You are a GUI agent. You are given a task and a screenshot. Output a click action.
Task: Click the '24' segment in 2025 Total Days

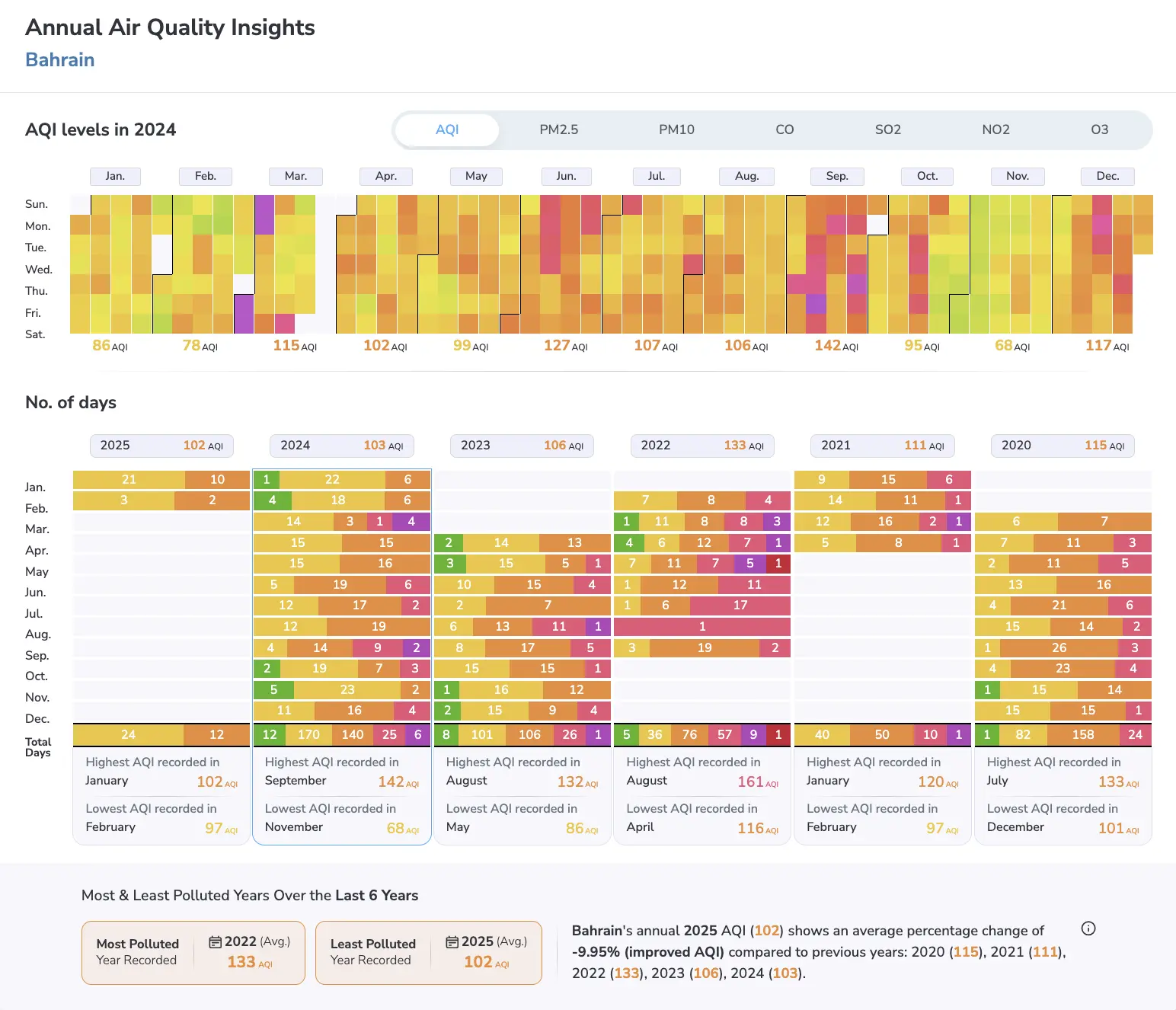pyautogui.click(x=128, y=735)
